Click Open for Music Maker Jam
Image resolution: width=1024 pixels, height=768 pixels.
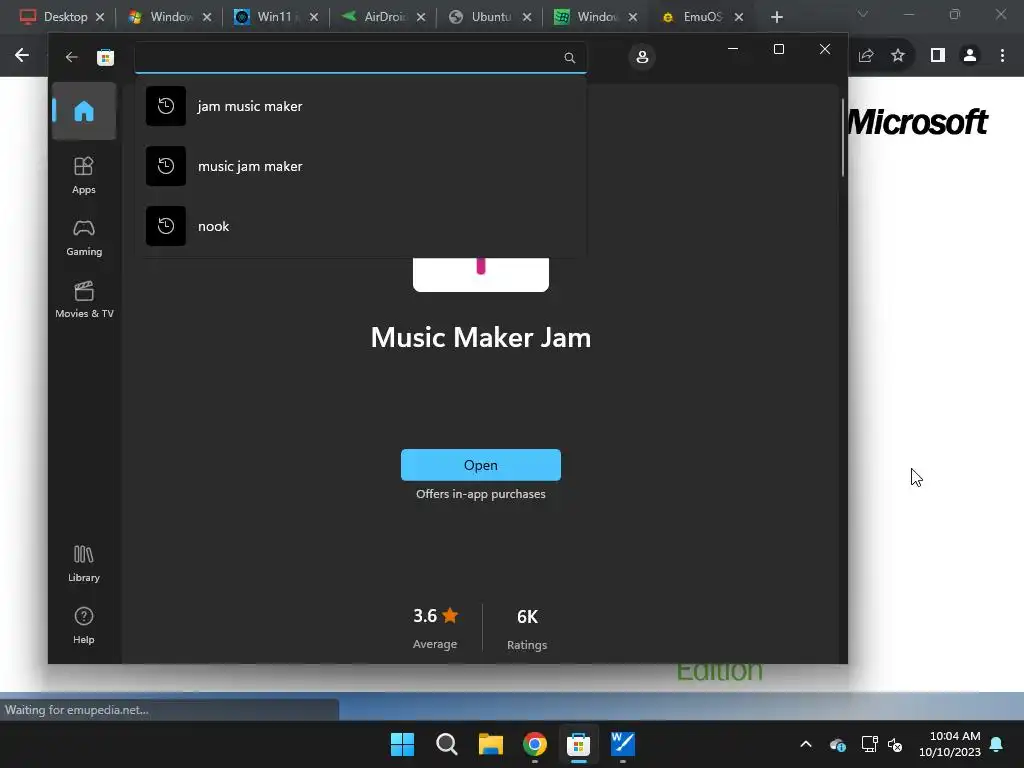click(481, 465)
